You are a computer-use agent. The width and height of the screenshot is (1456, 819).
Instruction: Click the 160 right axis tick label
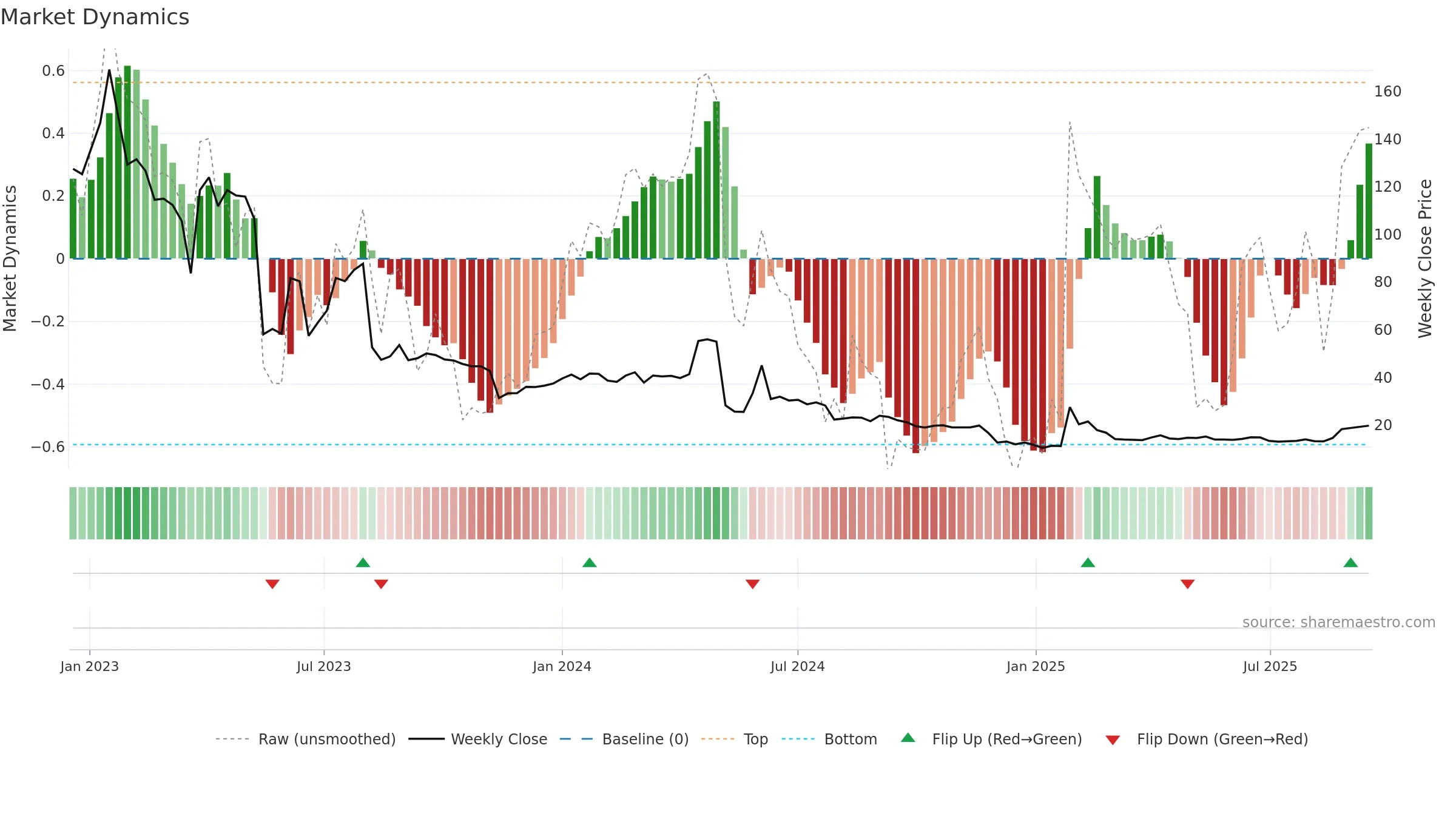(1388, 92)
